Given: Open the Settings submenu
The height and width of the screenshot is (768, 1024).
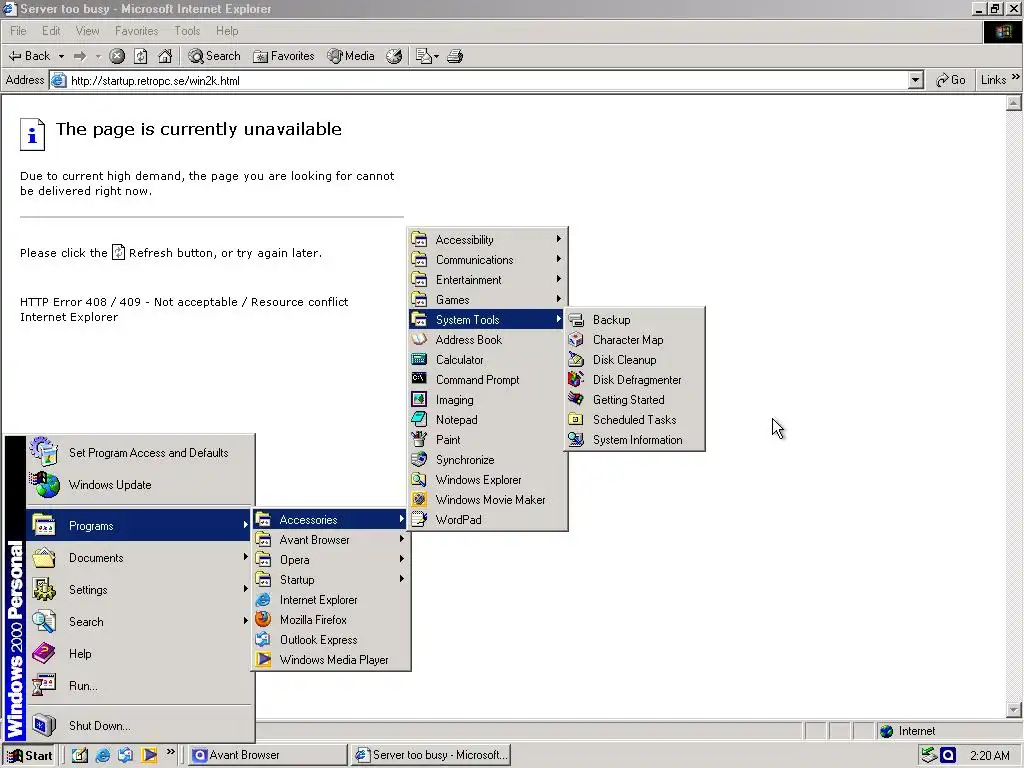Looking at the screenshot, I should pyautogui.click(x=140, y=590).
